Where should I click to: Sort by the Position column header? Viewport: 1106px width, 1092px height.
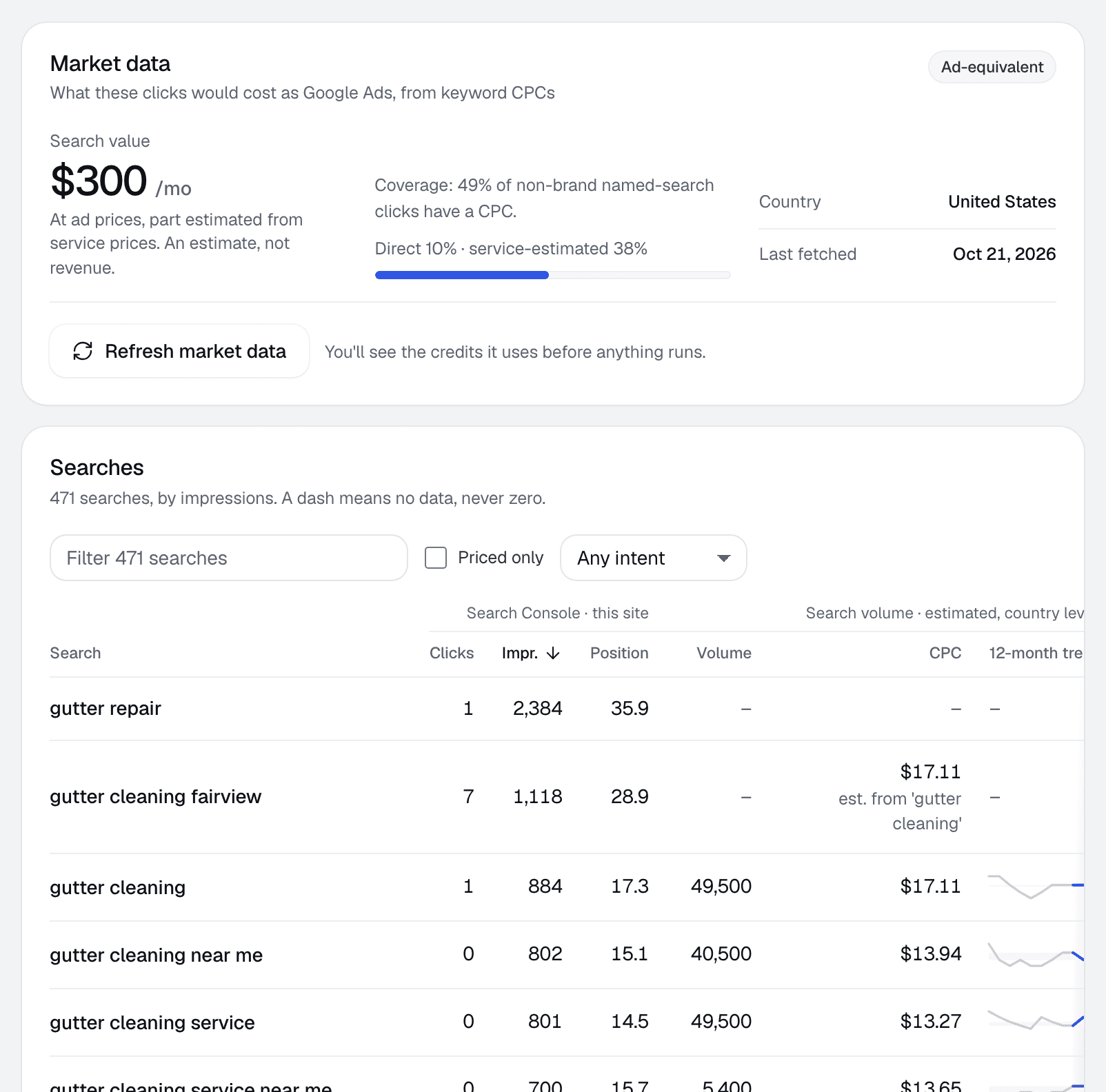[619, 653]
